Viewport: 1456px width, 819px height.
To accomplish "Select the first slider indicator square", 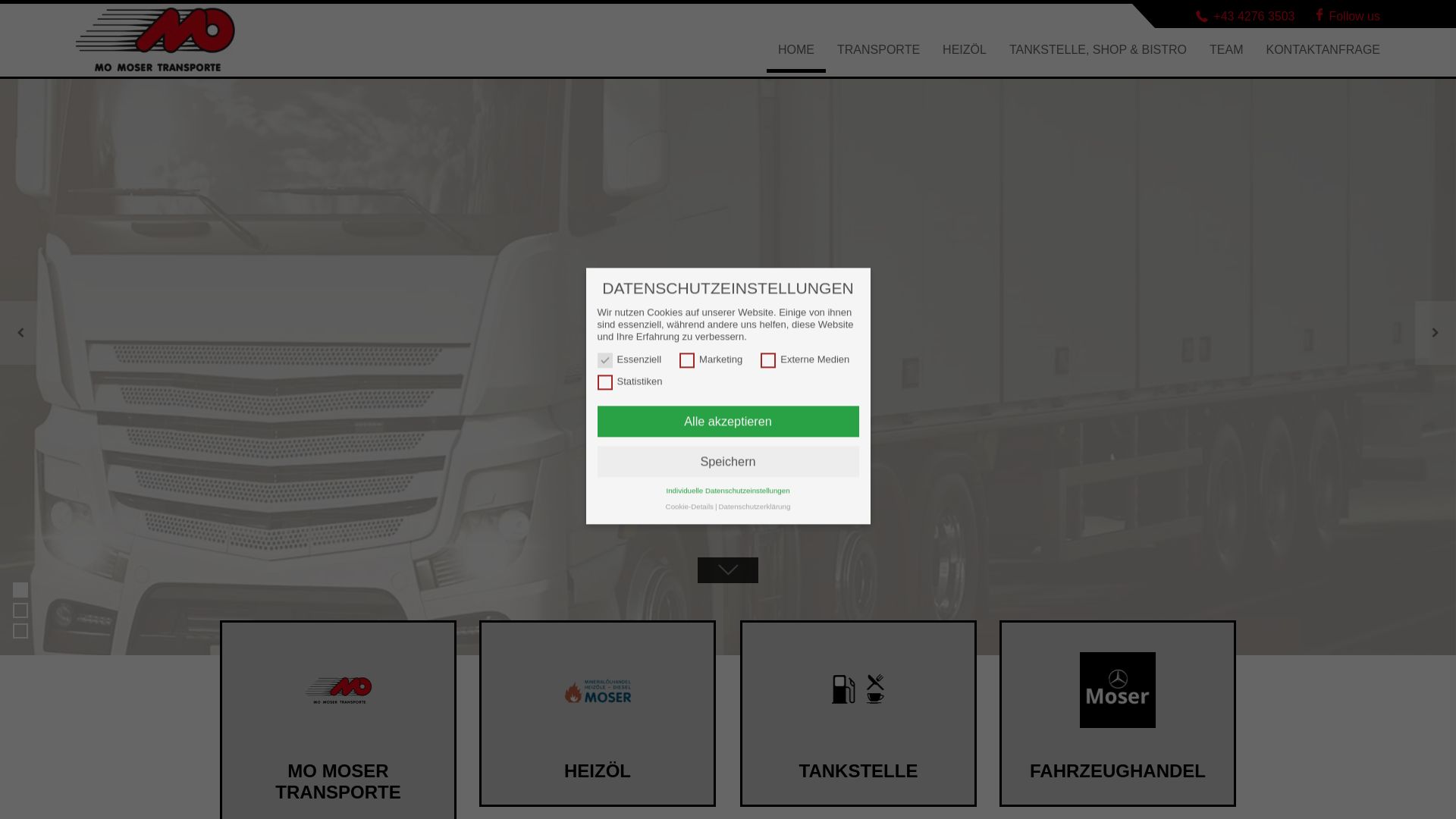I will point(20,590).
